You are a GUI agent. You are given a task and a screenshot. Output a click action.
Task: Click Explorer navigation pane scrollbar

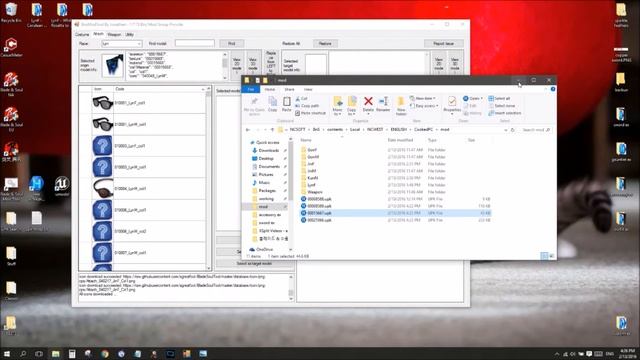point(291,194)
